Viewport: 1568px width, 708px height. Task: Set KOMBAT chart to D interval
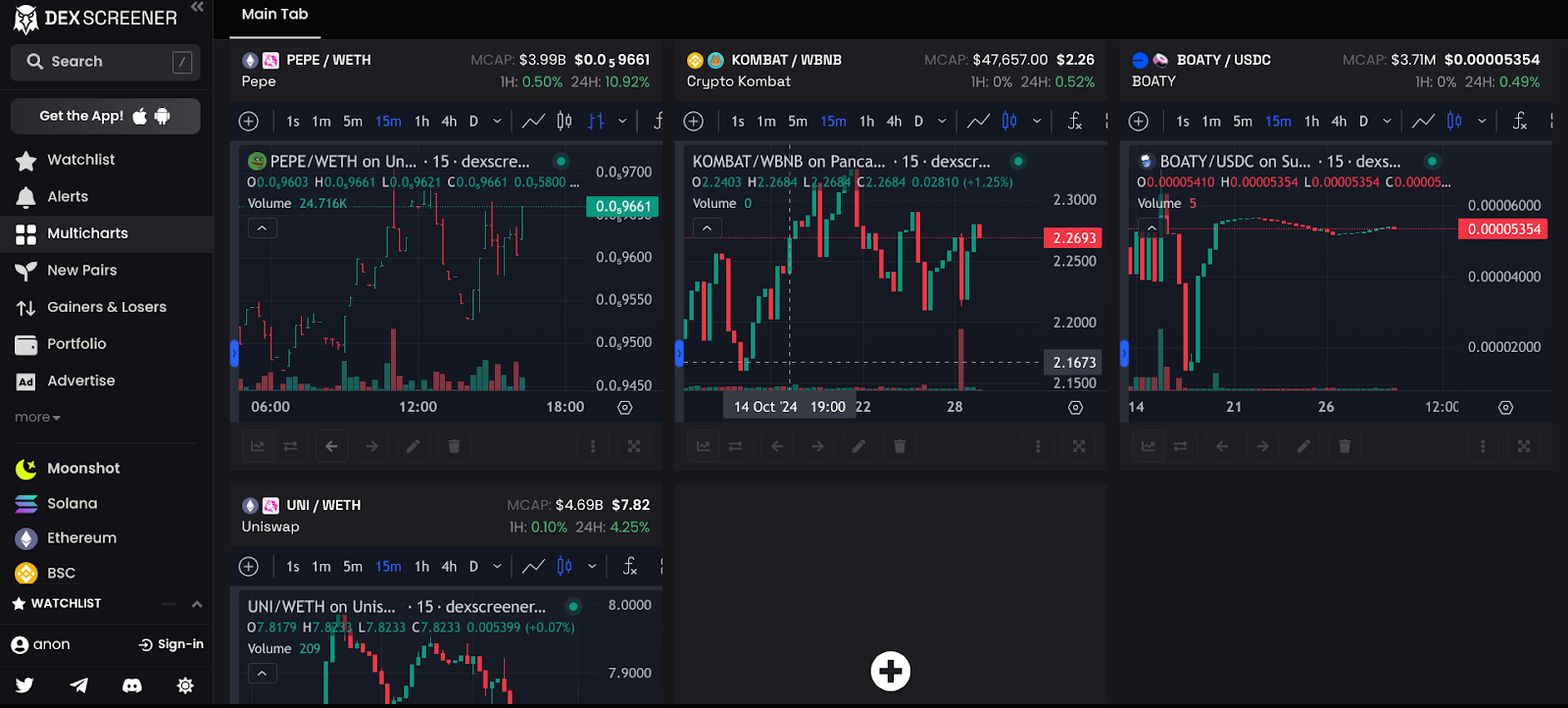click(x=918, y=122)
